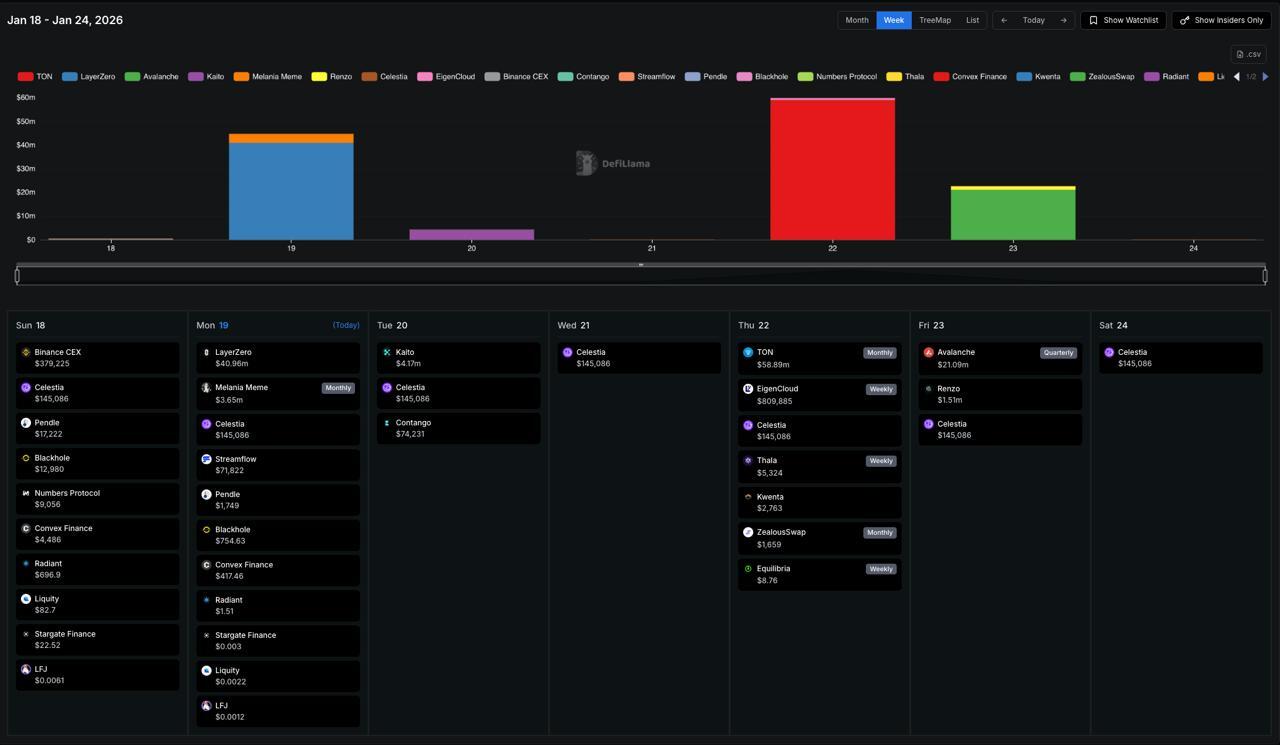Screen dimensions: 1280x745
Task: Click the chart zoom slider left handle
Action: pyautogui.click(x=17, y=275)
